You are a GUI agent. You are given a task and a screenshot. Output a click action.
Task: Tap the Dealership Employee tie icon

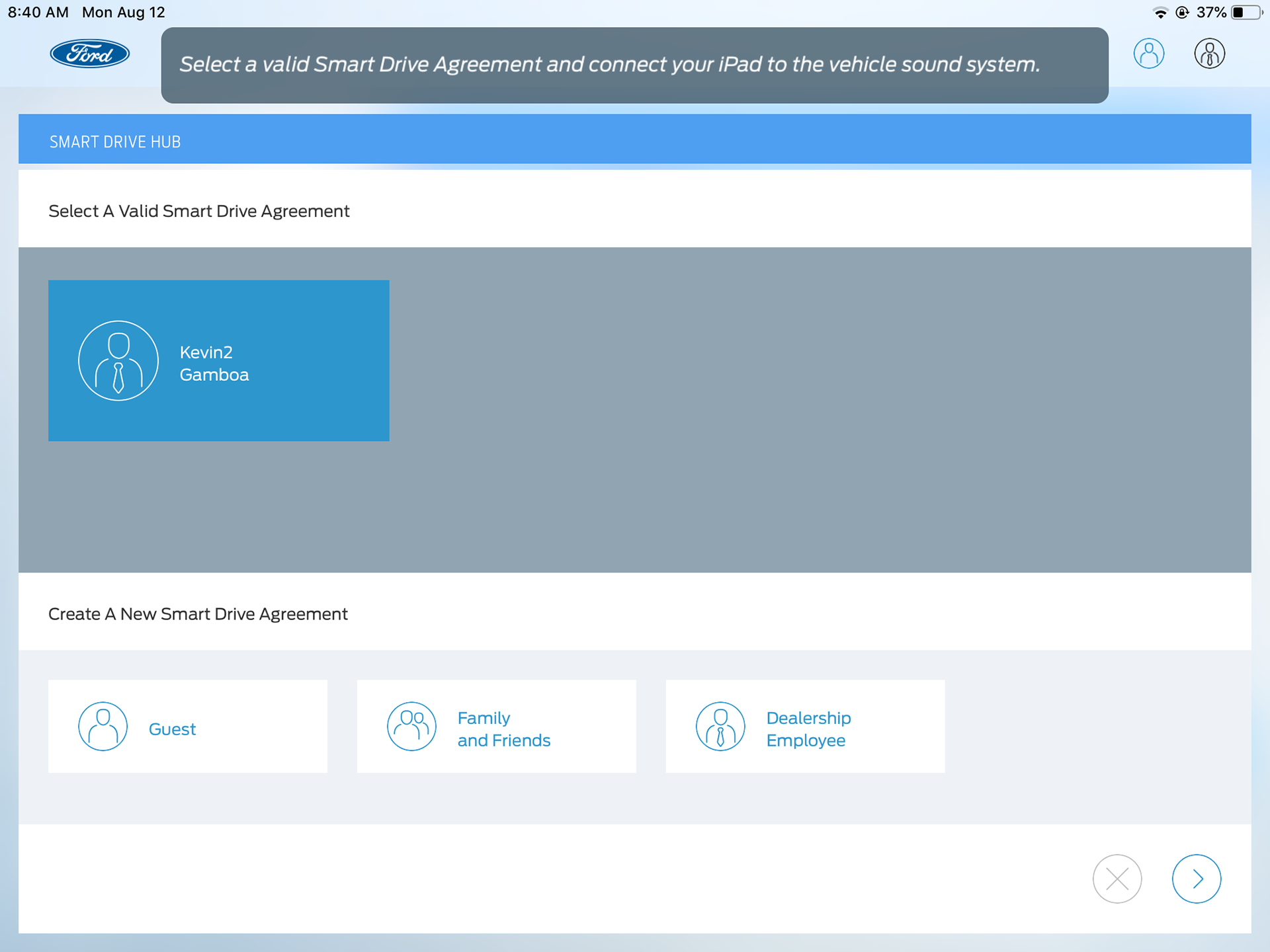(720, 726)
